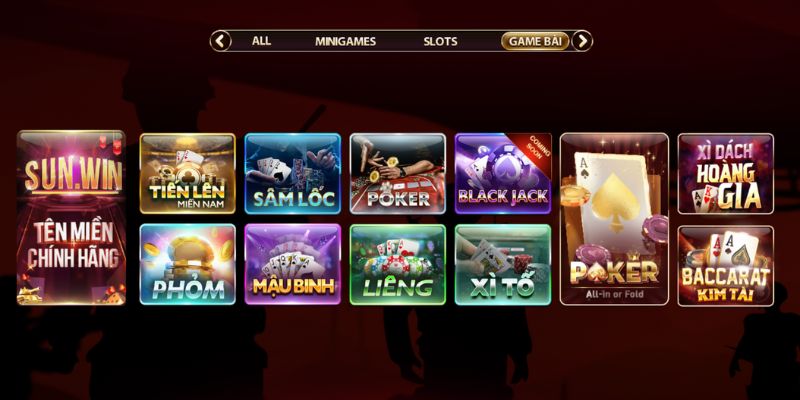The width and height of the screenshot is (800, 400).
Task: Select the Black Jack coming soon tile
Action: tap(503, 173)
